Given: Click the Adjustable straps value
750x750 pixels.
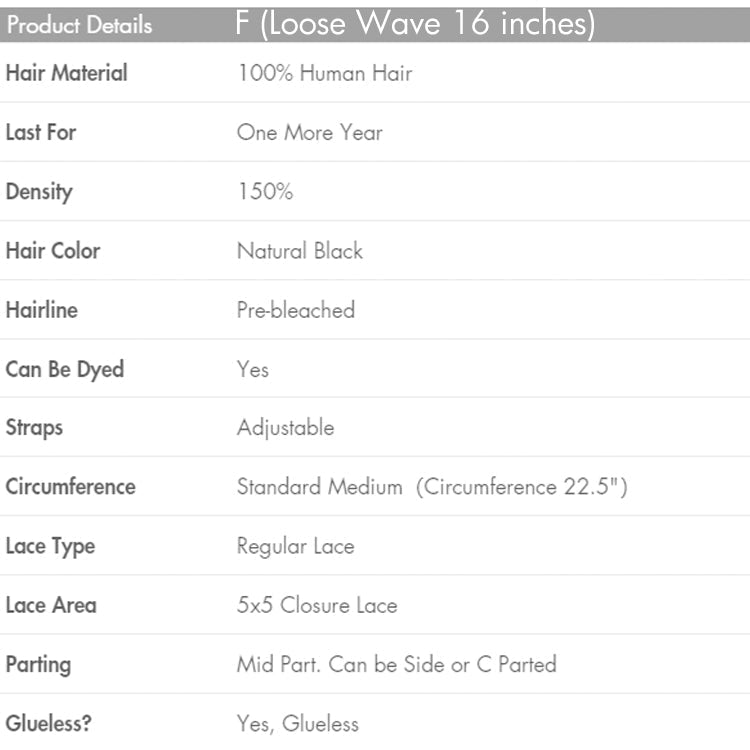Looking at the screenshot, I should point(285,428).
